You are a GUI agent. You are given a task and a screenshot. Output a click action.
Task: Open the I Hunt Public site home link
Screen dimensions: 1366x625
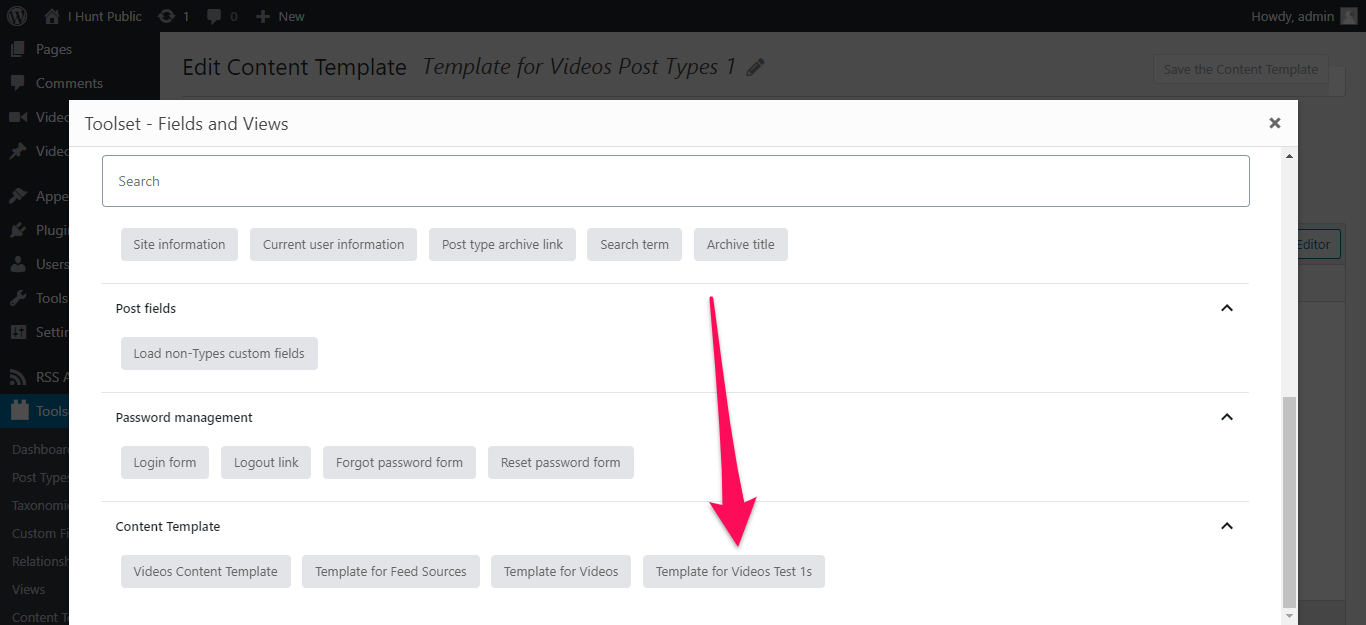coord(93,16)
